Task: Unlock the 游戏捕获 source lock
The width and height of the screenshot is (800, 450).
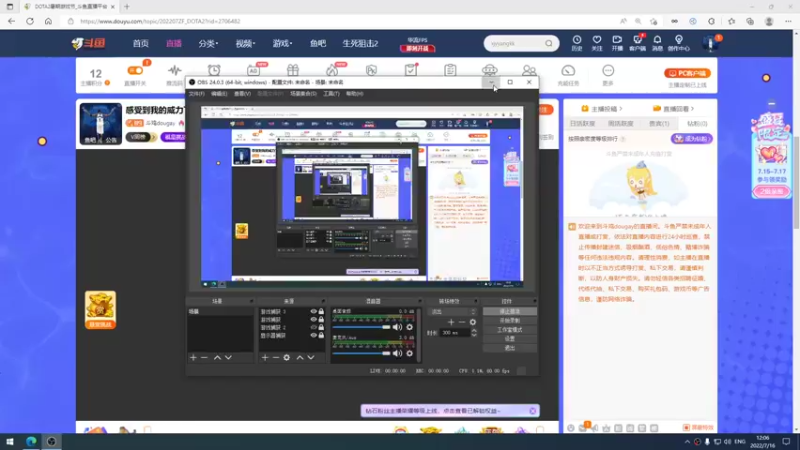Action: coord(321,319)
